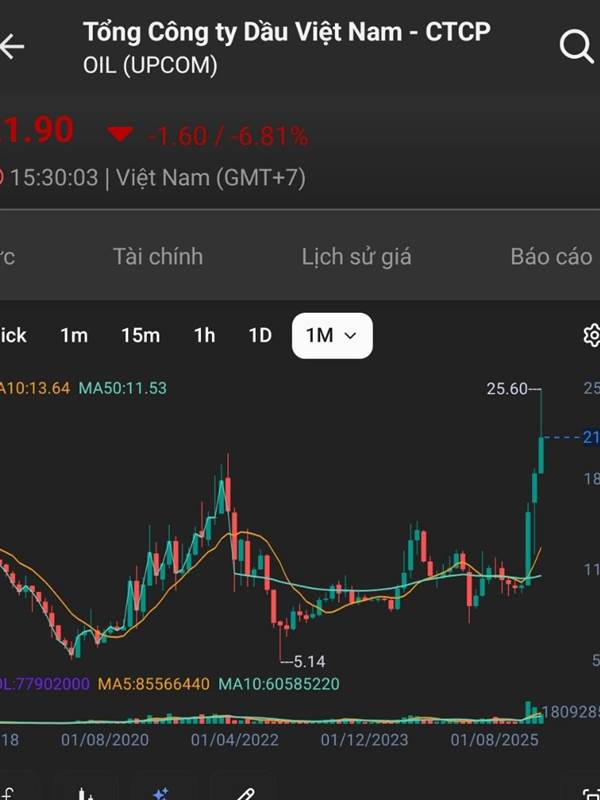Tap the 25.60 high price marker
600x800 pixels.
pos(507,389)
